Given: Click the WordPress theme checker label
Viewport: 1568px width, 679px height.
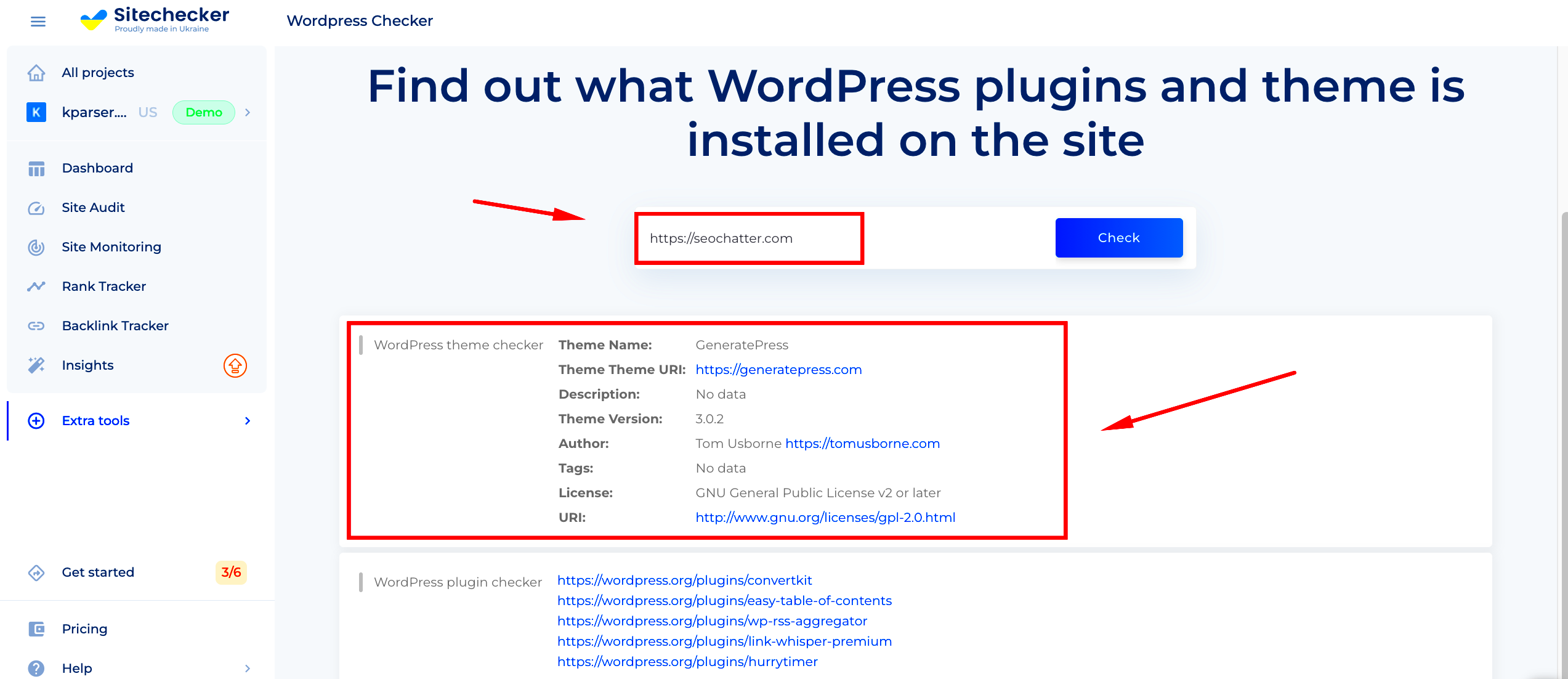Looking at the screenshot, I should tap(458, 345).
